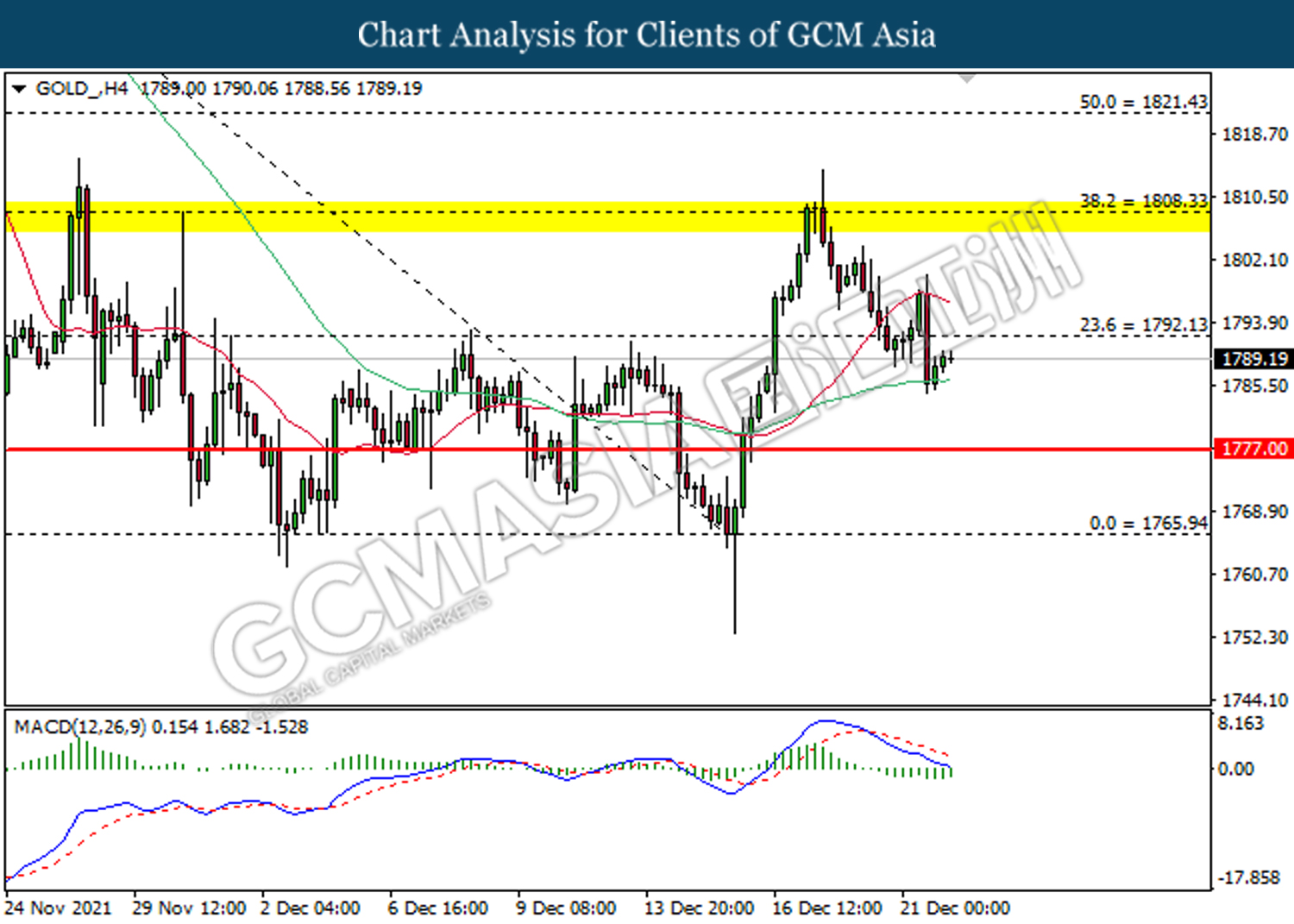This screenshot has height=924, width=1294.
Task: Click the 24 Nov 2021 date label
Action: point(58,908)
